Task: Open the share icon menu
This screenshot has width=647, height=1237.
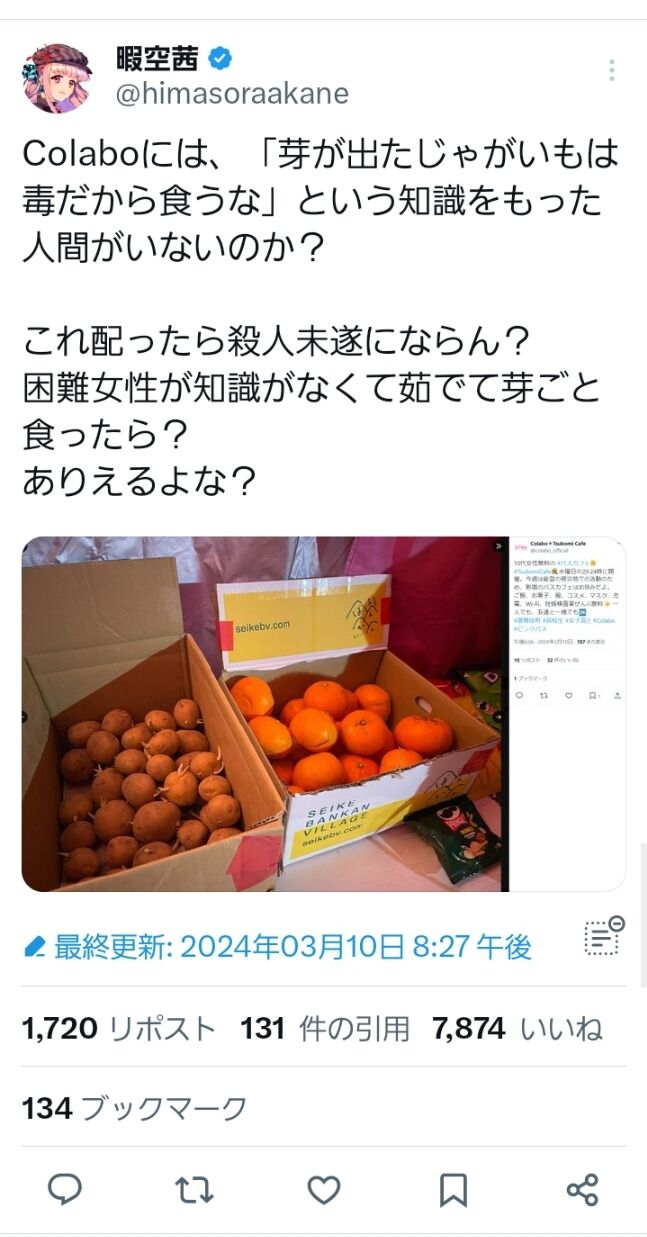Action: pos(582,1190)
